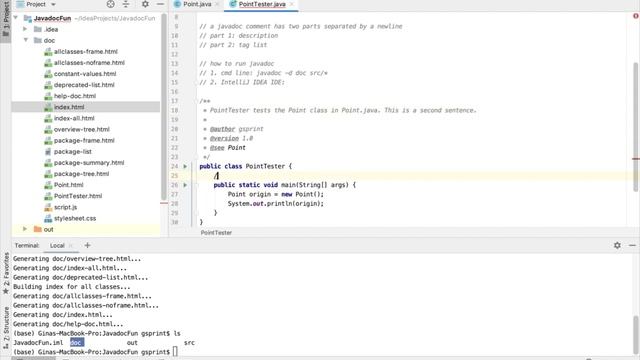Viewport: 640px width, 360px height.
Task: Switch to the Point.java tab
Action: pyautogui.click(x=197, y=4)
